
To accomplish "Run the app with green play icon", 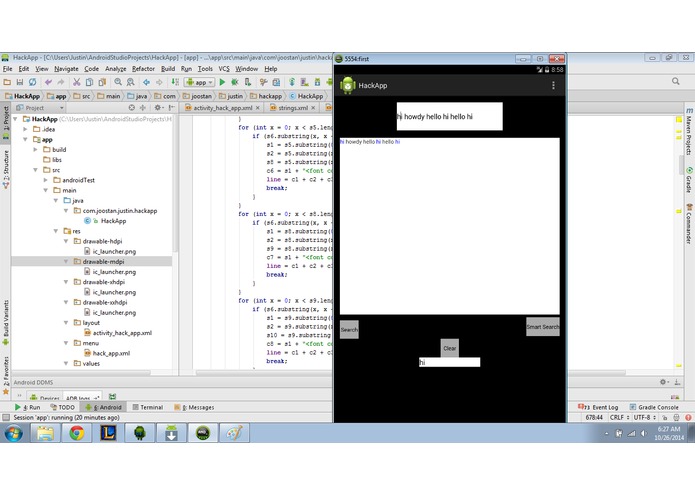I will click(222, 82).
